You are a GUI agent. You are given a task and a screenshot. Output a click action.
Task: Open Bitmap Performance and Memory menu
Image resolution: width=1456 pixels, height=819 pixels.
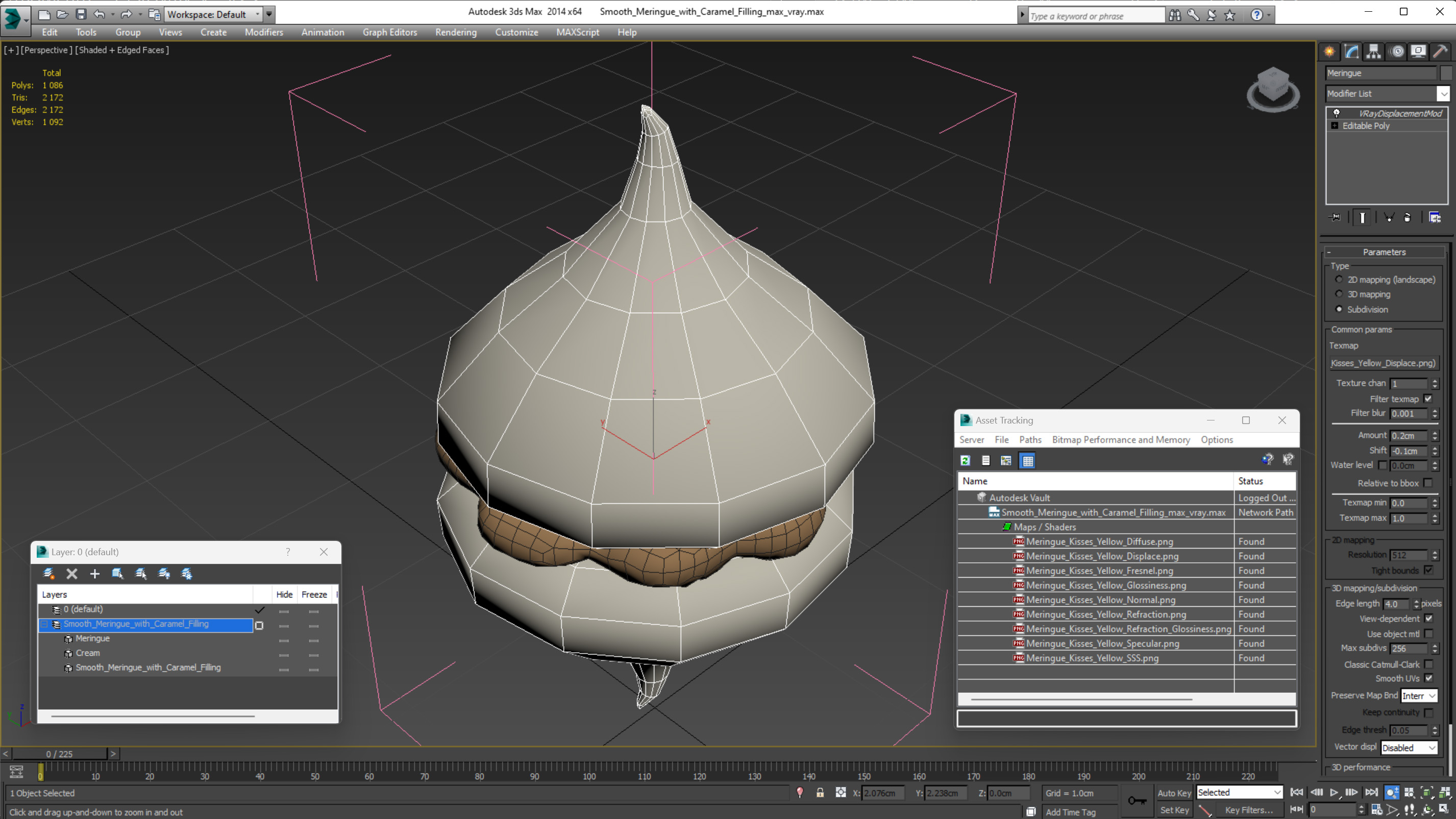coord(1120,440)
